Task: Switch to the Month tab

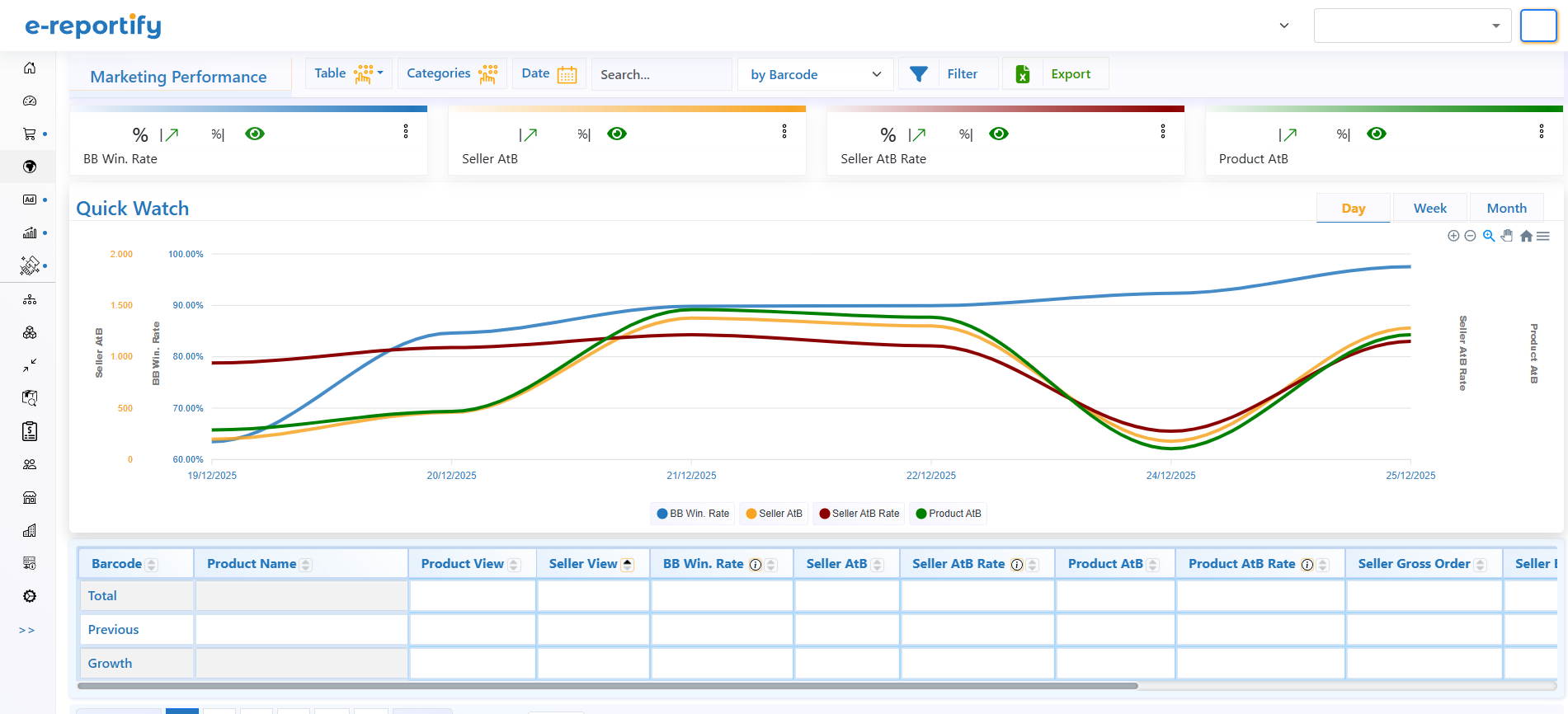Action: (x=1506, y=209)
